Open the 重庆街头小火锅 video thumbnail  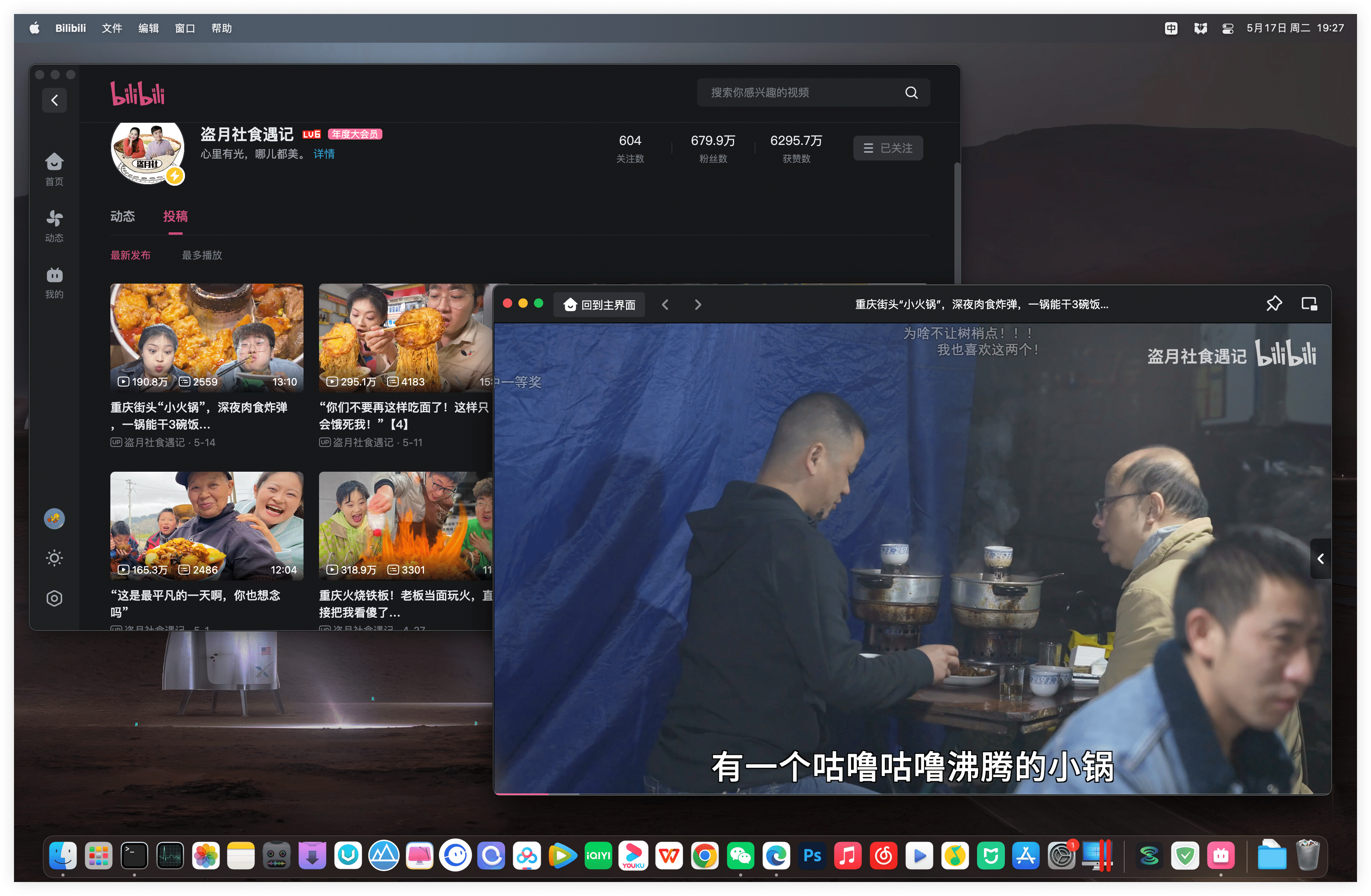click(207, 337)
